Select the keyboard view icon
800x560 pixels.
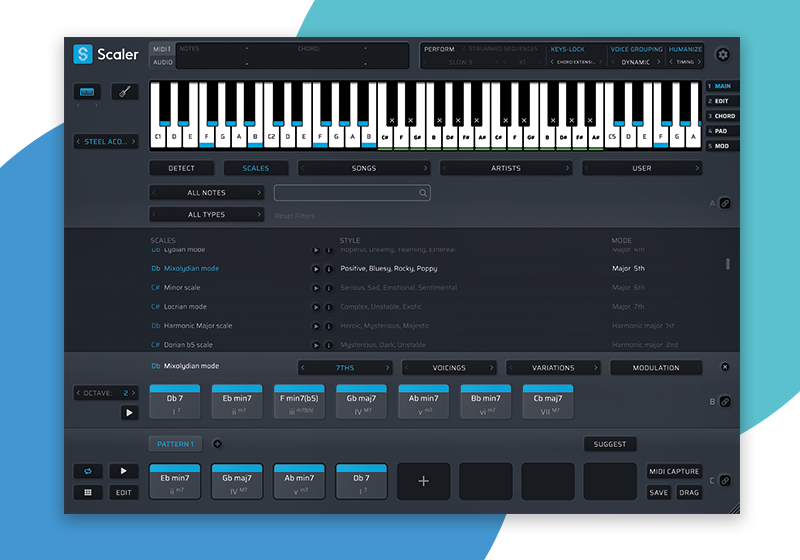coord(87,92)
